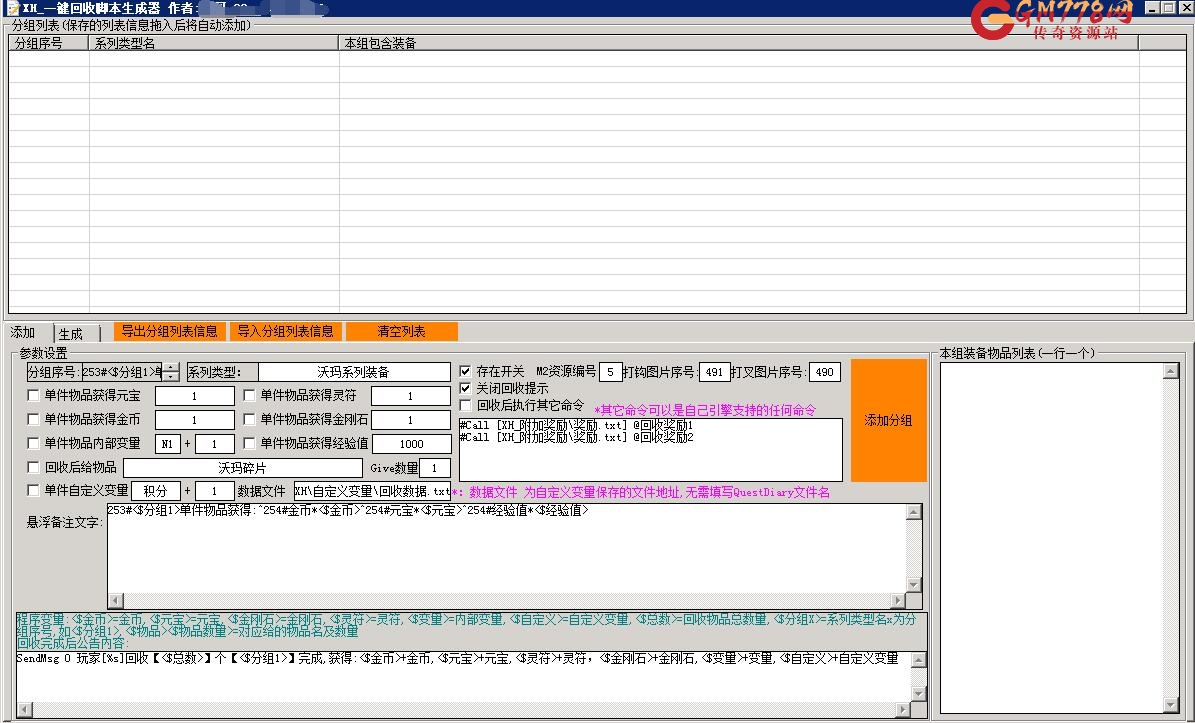The width and height of the screenshot is (1195, 723).
Task: Click scroll-up arrow of 悬浮备注文字 box
Action: [x=913, y=513]
